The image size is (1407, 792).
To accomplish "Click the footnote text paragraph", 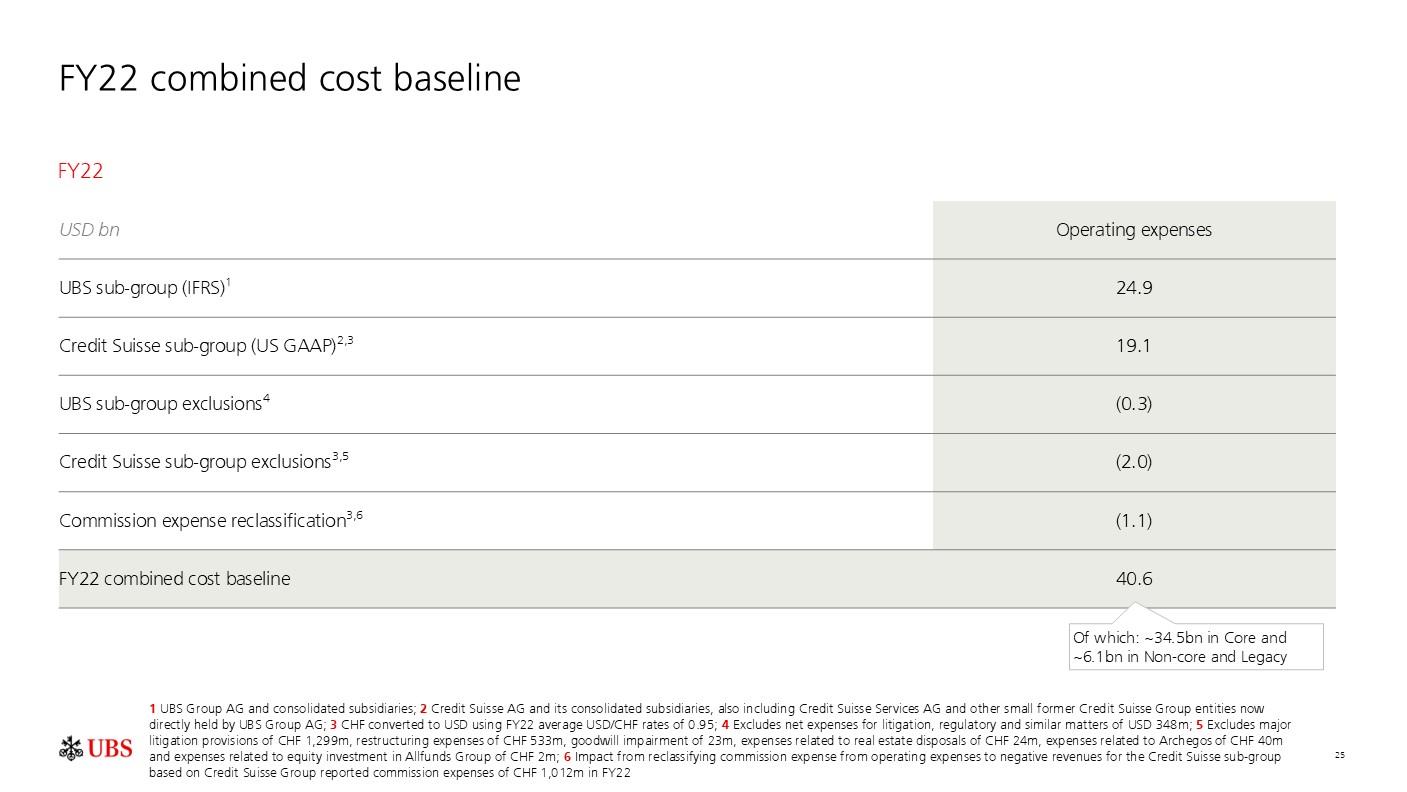I will pyautogui.click(x=720, y=741).
